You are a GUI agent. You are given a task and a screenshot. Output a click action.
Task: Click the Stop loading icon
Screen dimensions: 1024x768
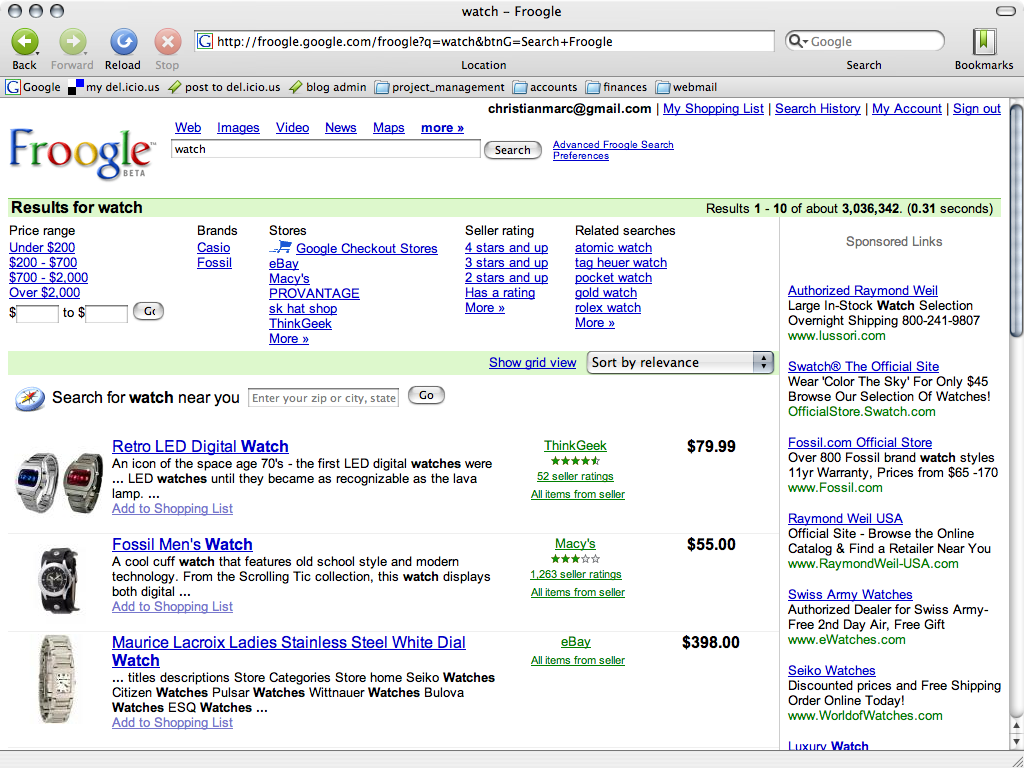click(167, 42)
